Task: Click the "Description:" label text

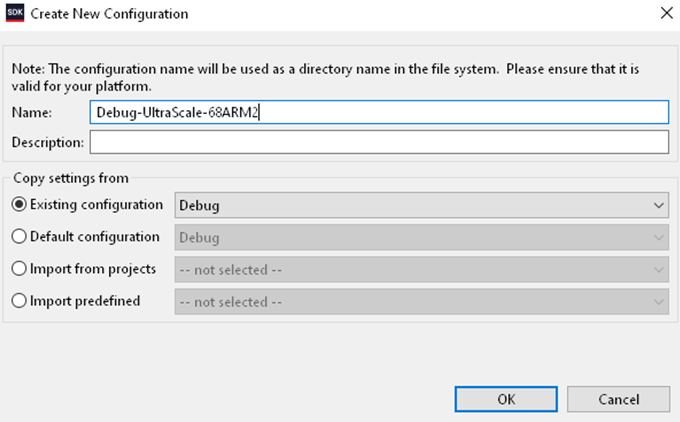Action: click(x=48, y=143)
